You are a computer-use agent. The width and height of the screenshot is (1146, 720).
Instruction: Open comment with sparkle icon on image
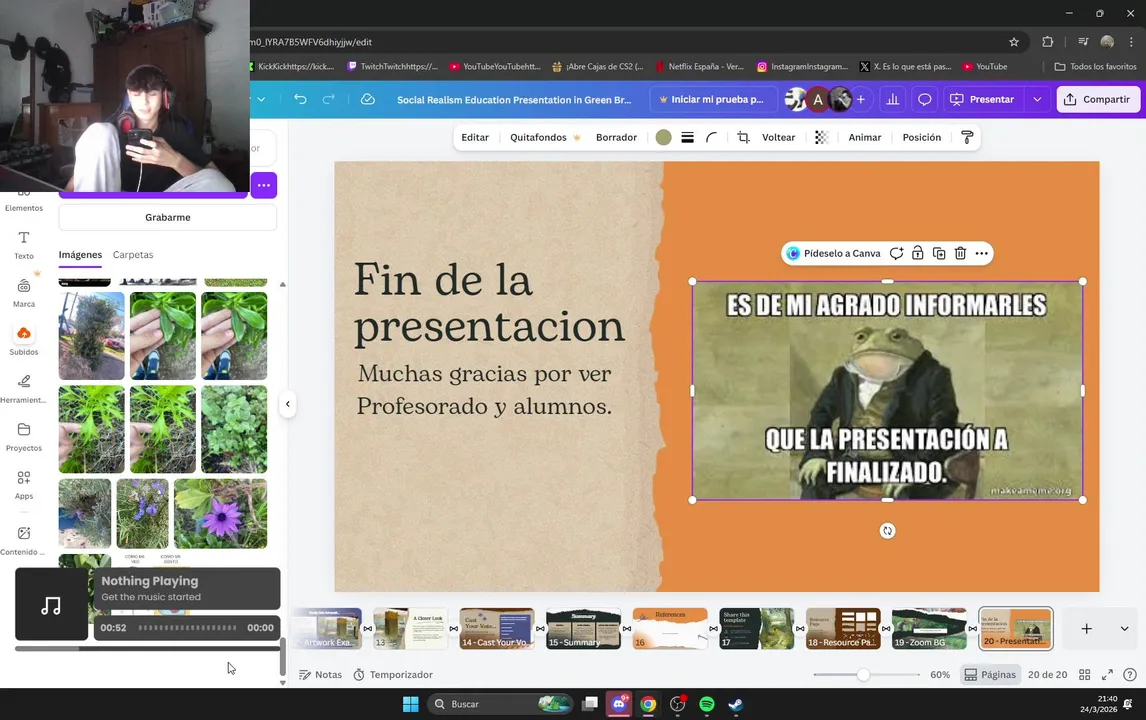pyautogui.click(x=897, y=254)
